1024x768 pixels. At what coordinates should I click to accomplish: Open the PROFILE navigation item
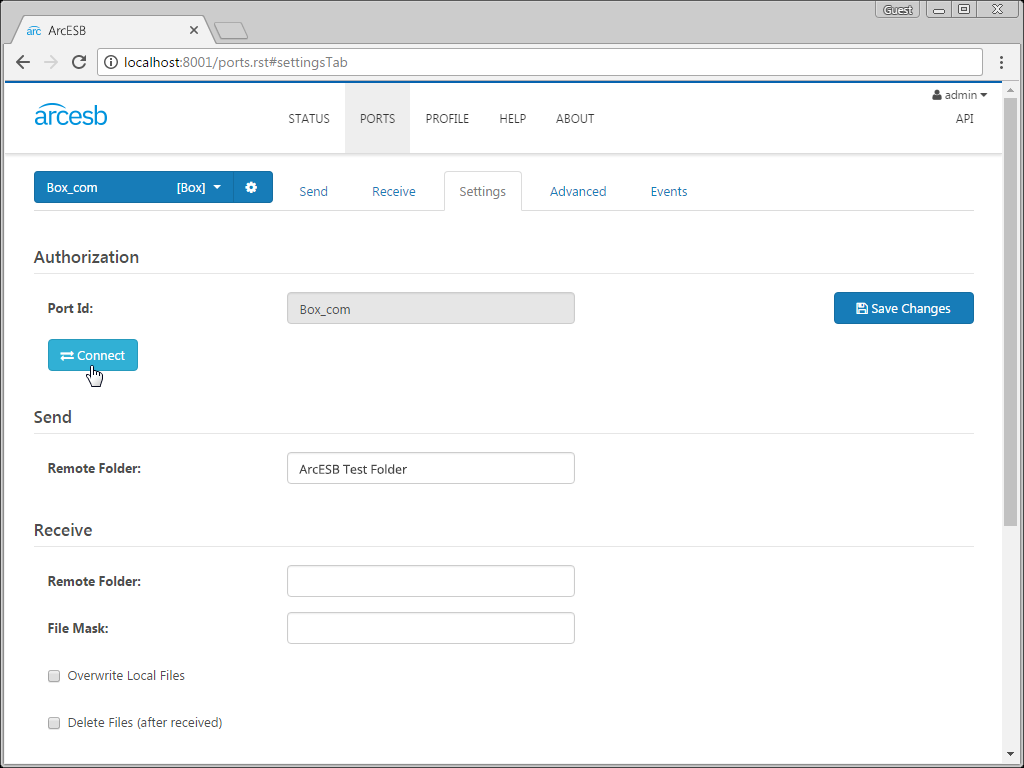tap(447, 118)
